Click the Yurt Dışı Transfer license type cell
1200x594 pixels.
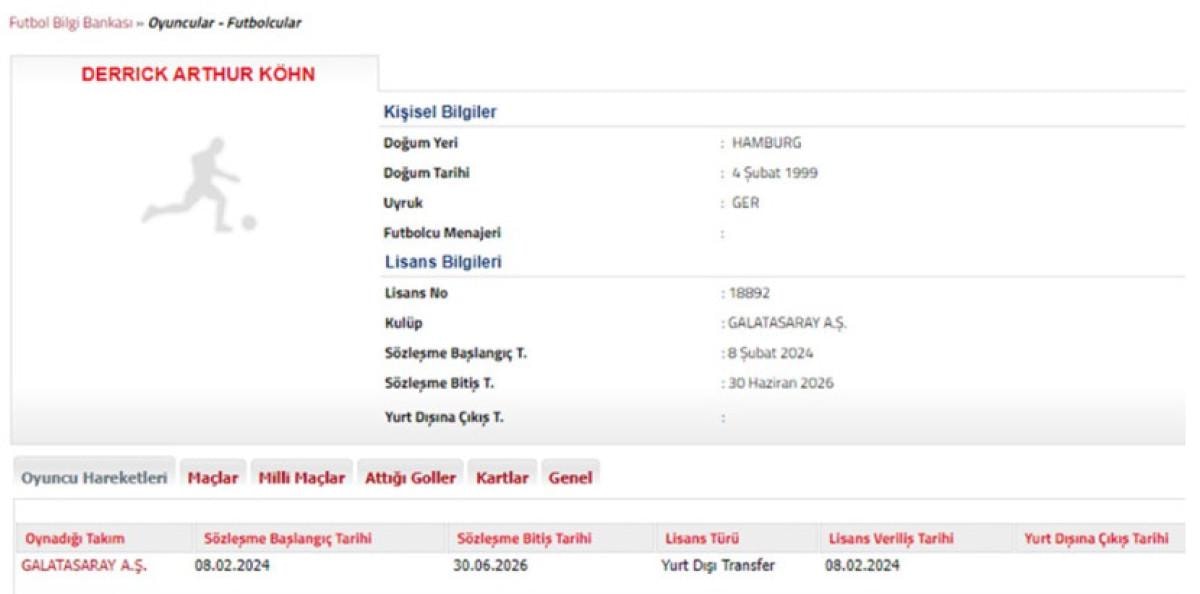[x=718, y=565]
